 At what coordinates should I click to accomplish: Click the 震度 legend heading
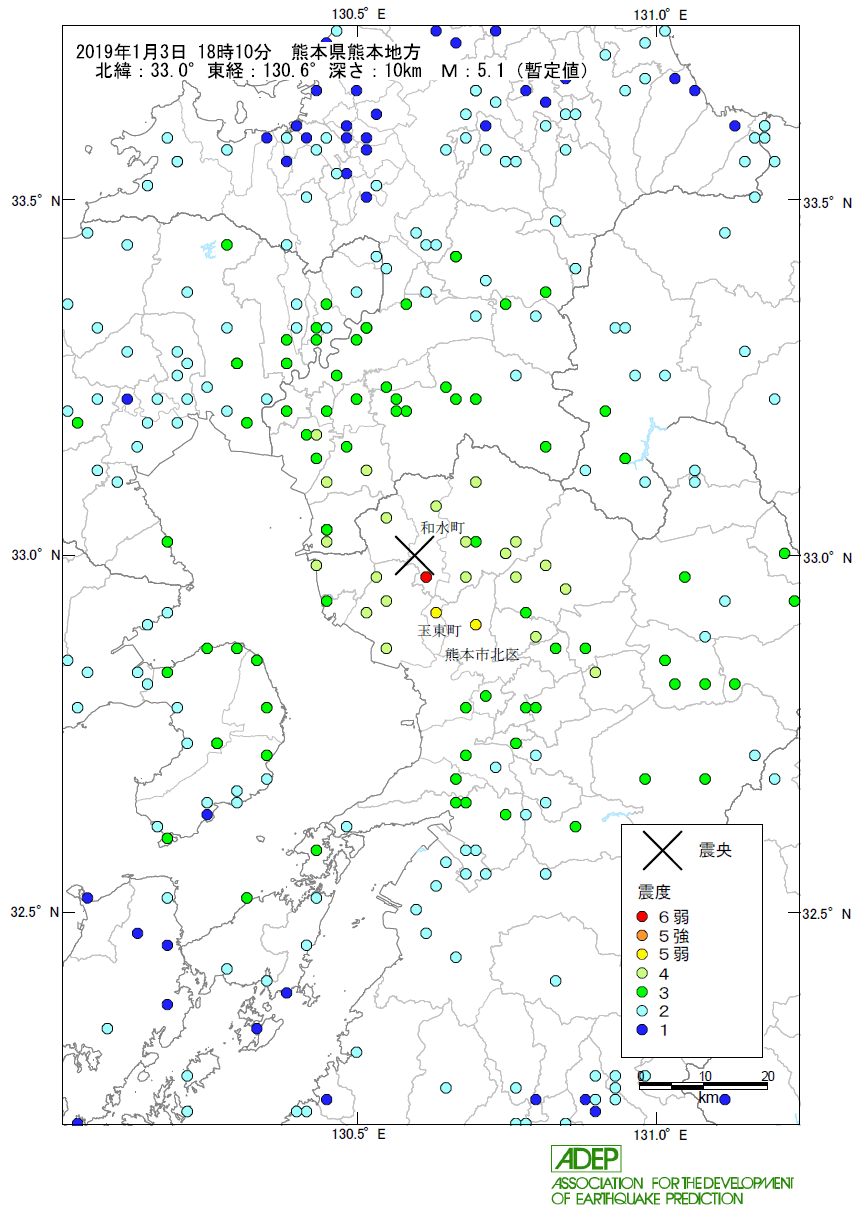point(653,892)
